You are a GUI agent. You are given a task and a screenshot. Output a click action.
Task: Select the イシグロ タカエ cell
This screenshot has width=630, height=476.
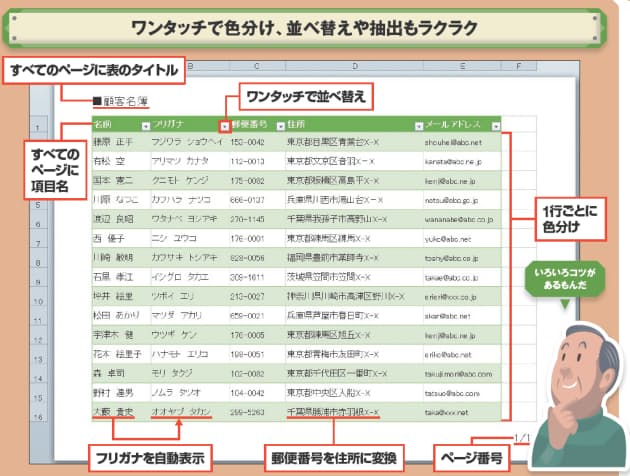point(190,277)
